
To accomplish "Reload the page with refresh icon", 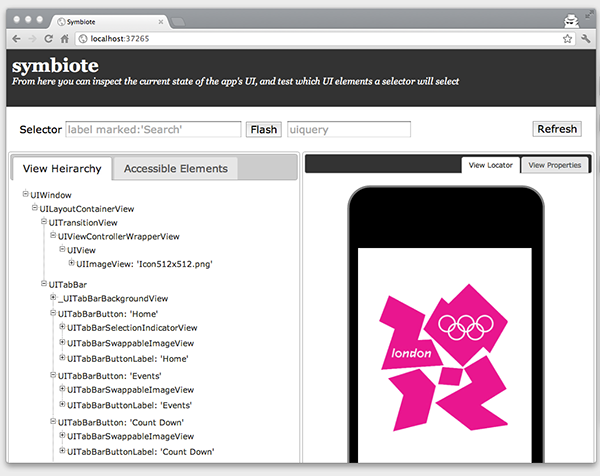I will (48, 39).
